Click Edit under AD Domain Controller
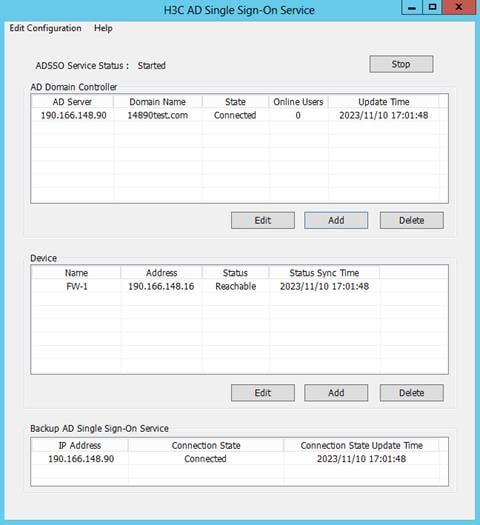The height and width of the screenshot is (525, 480). point(263,220)
